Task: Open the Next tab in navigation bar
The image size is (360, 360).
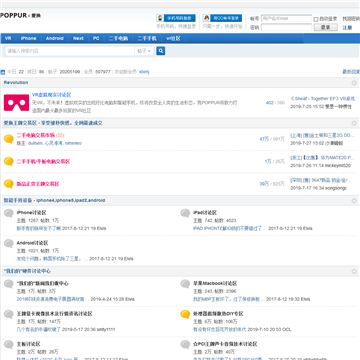Action: [x=78, y=38]
